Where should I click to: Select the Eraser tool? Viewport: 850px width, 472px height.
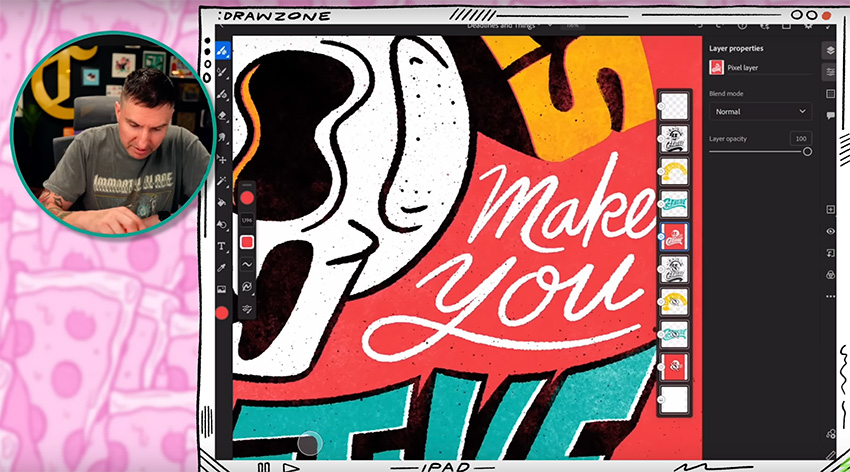(x=222, y=116)
